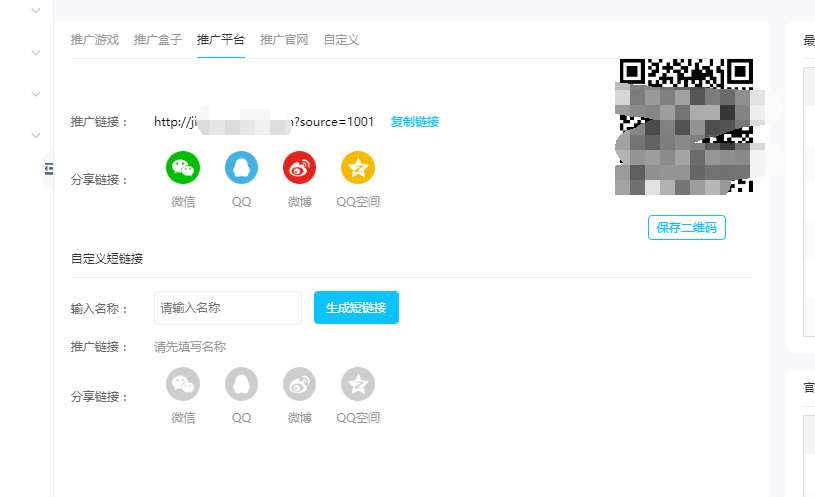815x497 pixels.
Task: Click the gray 微博 icon in the custom short link section
Action: tap(299, 384)
